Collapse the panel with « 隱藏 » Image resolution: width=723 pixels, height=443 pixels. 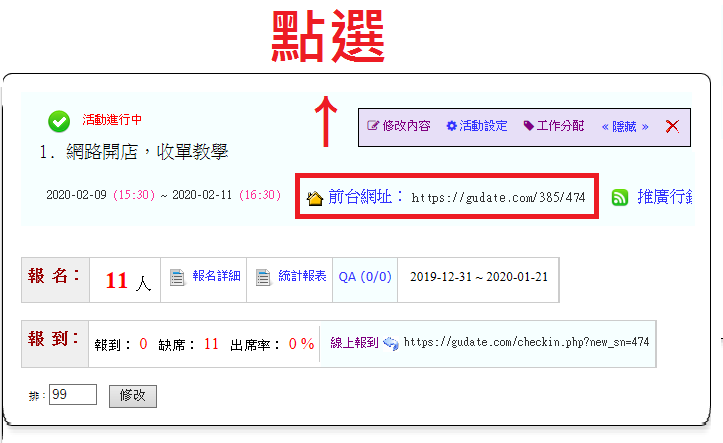click(x=625, y=126)
